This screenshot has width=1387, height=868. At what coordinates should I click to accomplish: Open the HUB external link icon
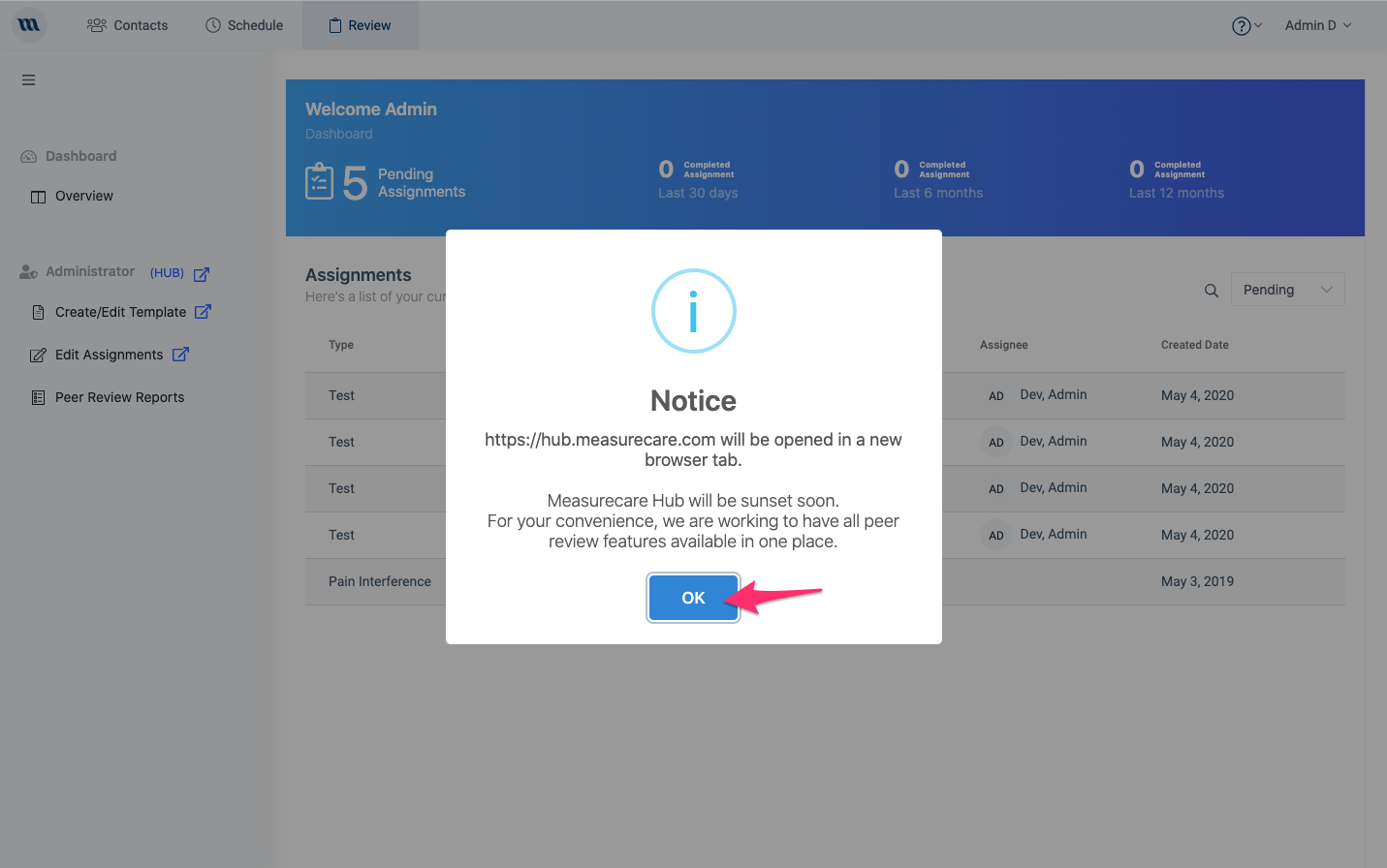[x=202, y=274]
